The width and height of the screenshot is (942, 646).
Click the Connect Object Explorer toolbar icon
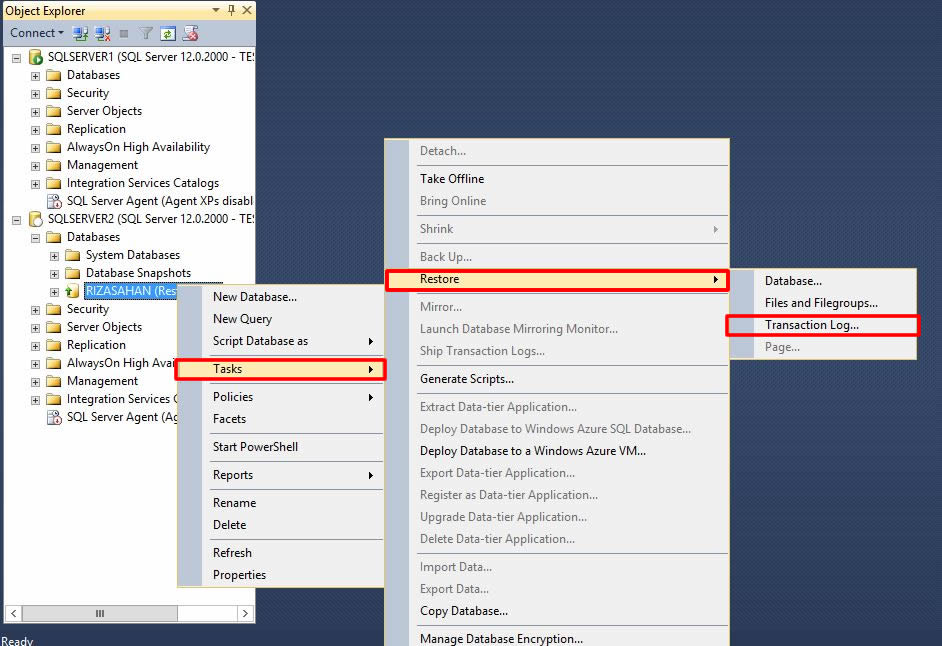(x=81, y=33)
